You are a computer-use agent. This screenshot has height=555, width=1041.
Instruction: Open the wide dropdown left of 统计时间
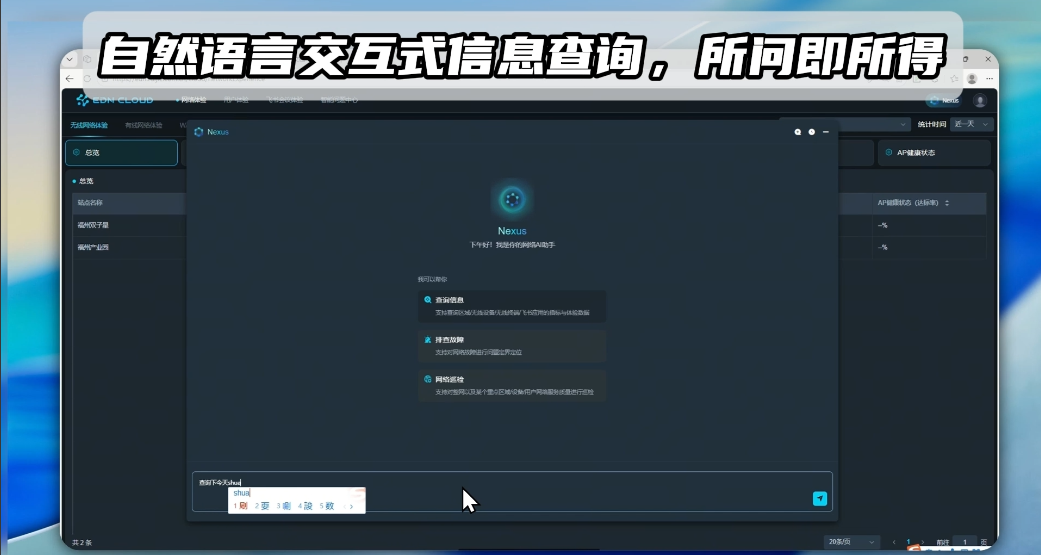point(844,124)
